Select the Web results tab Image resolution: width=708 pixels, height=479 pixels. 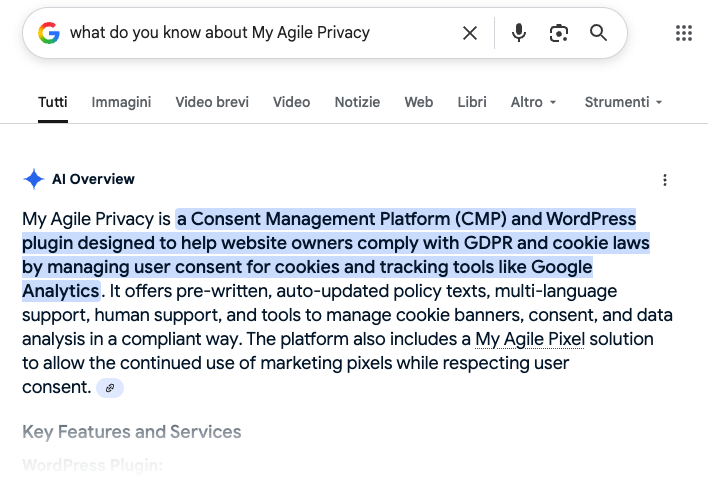coord(418,102)
